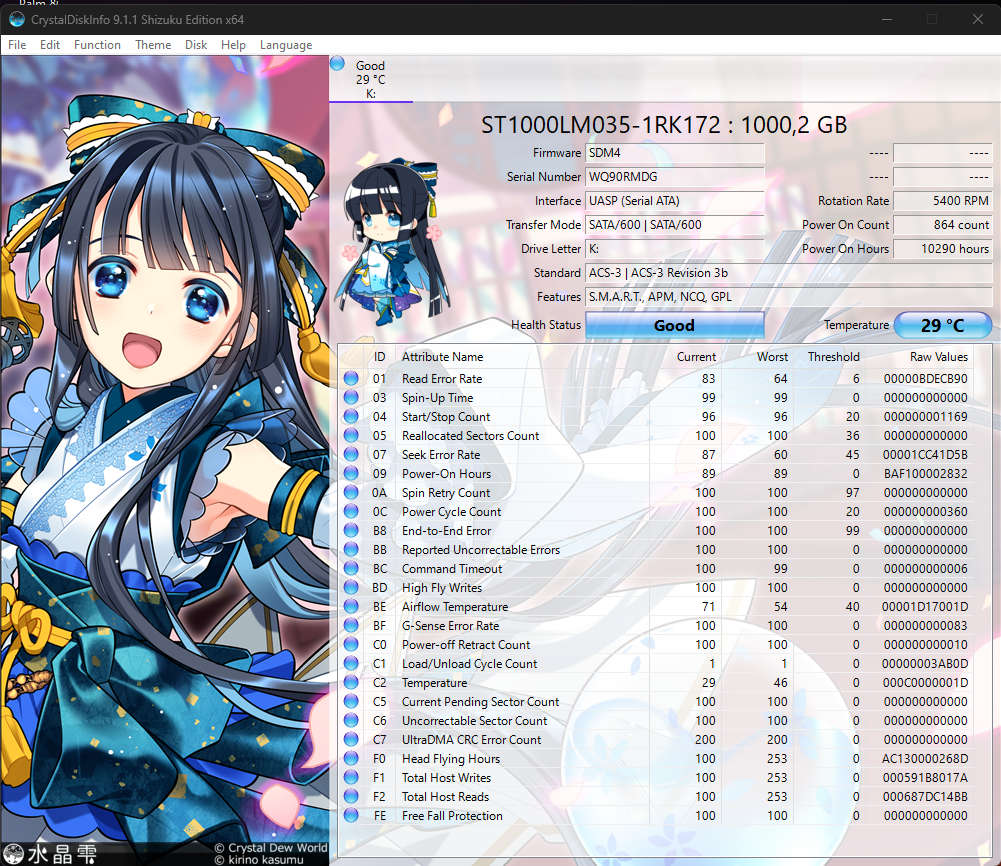
Task: Click the blue indicator next to Spin-Up Time
Action: (350, 397)
